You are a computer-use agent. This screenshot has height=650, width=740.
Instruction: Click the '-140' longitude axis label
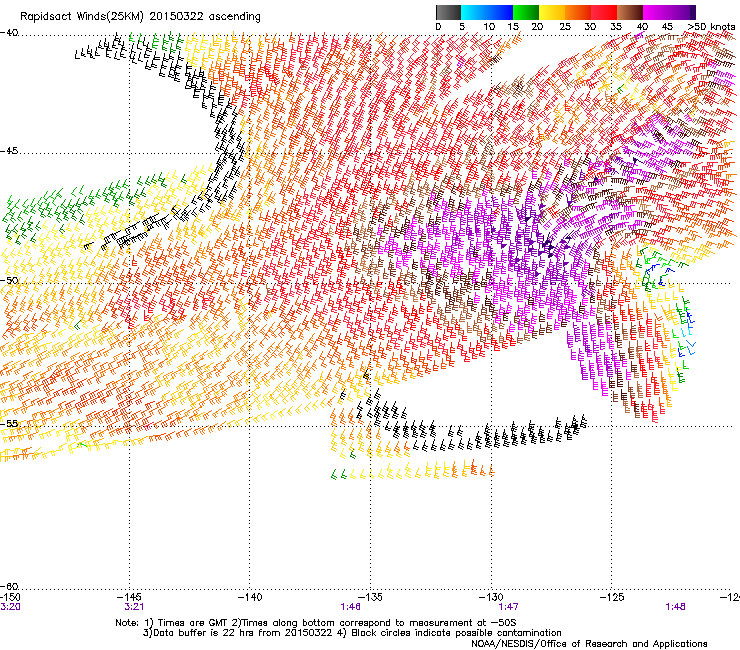[250, 597]
